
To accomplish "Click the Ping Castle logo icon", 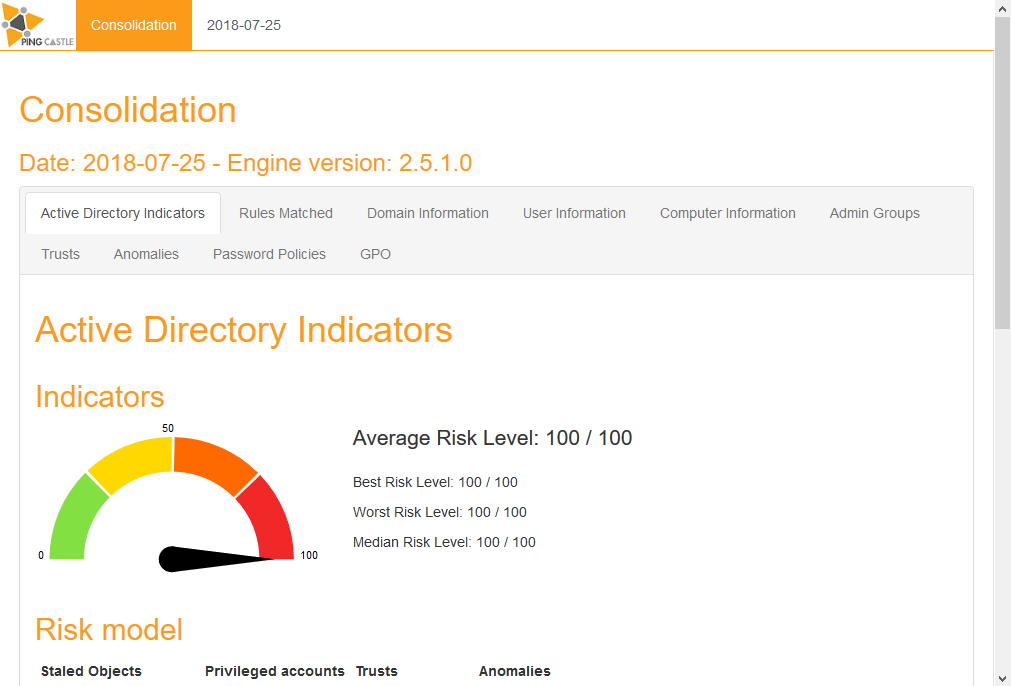I will coord(37,25).
